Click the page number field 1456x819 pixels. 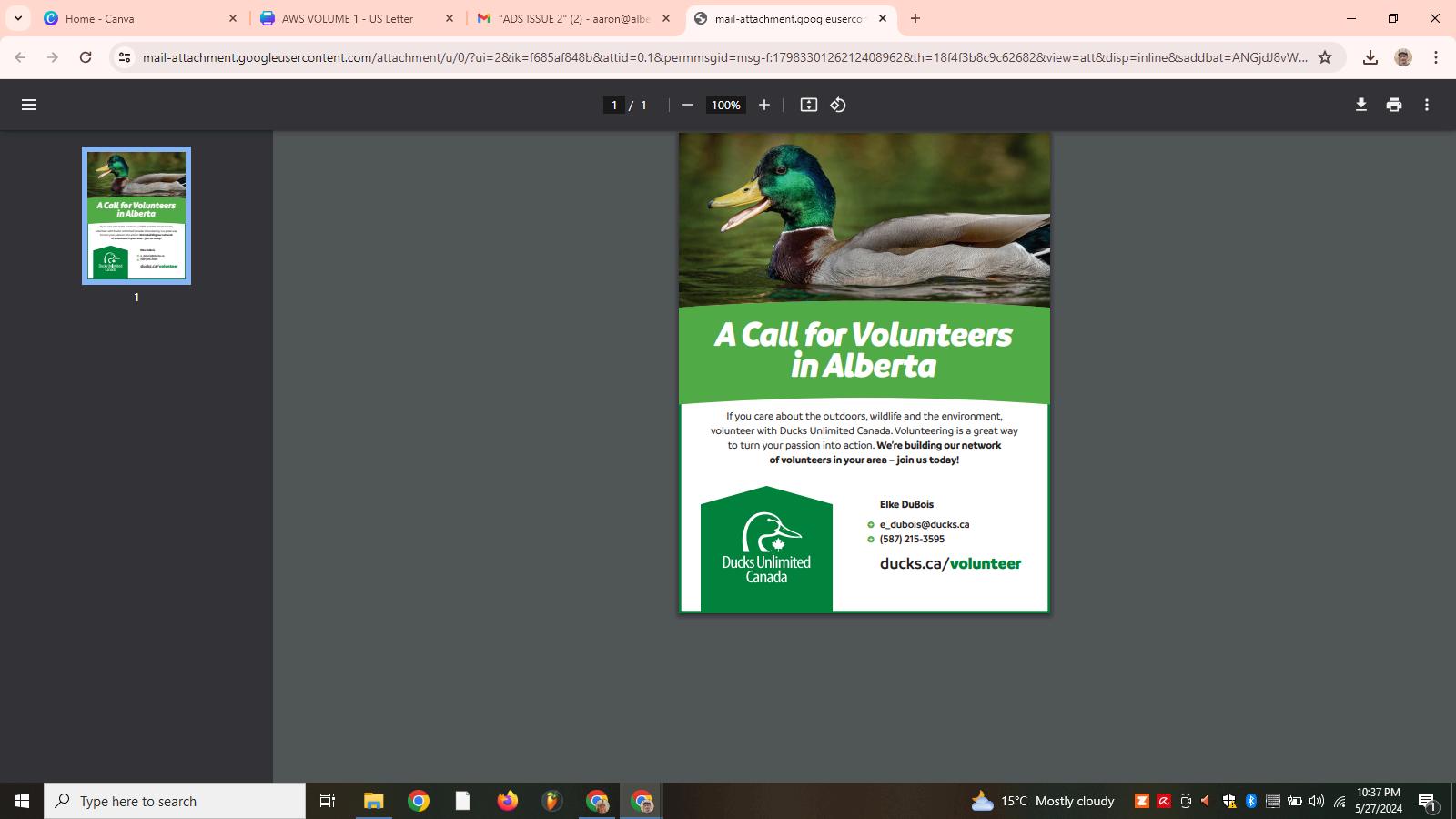click(x=614, y=105)
